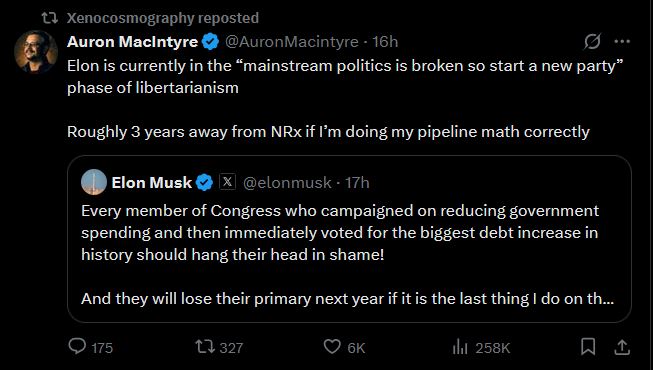Open the share upload icon
The width and height of the screenshot is (653, 370).
(622, 347)
